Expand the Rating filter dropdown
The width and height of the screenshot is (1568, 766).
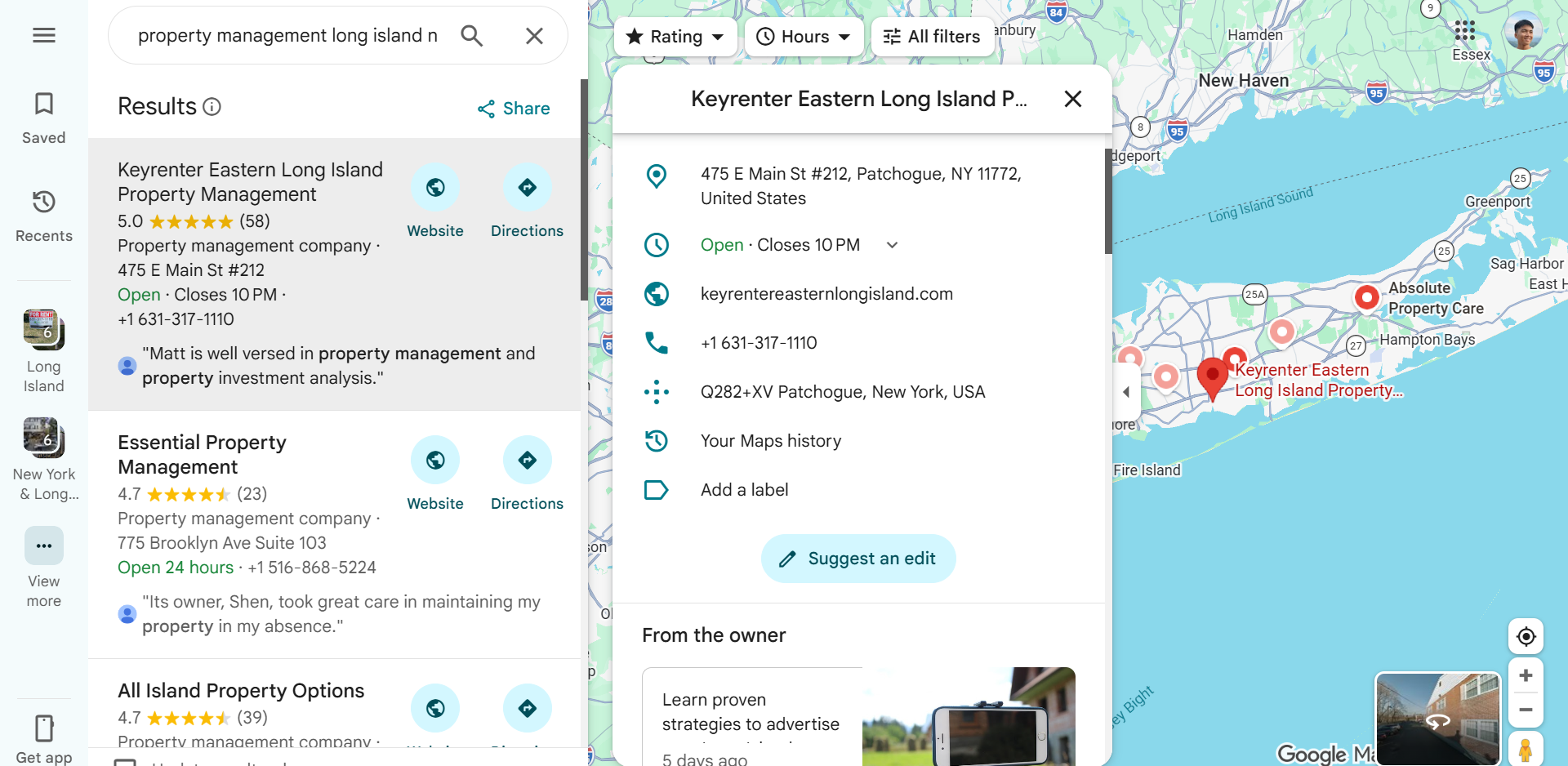[x=675, y=37]
